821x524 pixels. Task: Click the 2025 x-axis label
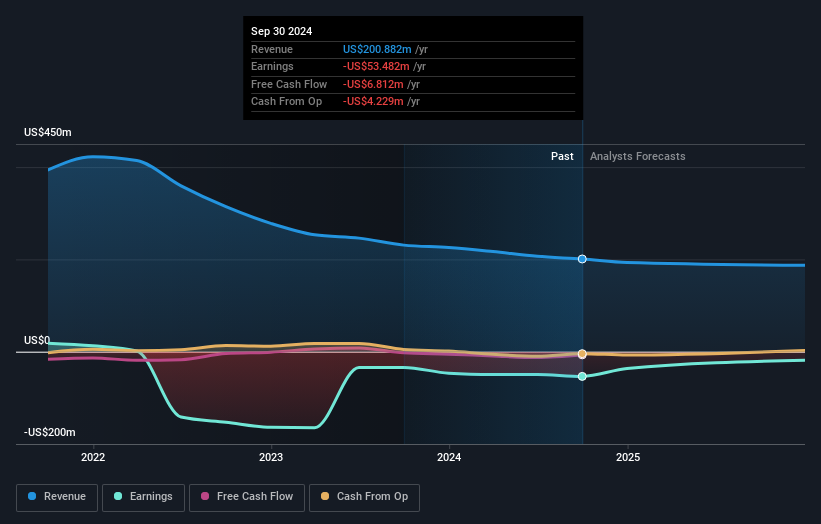coord(628,457)
